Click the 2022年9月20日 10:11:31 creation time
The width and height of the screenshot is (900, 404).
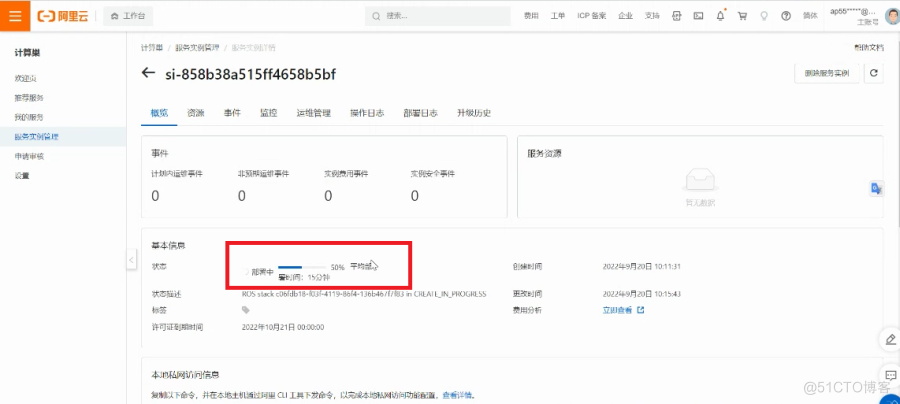coord(641,267)
